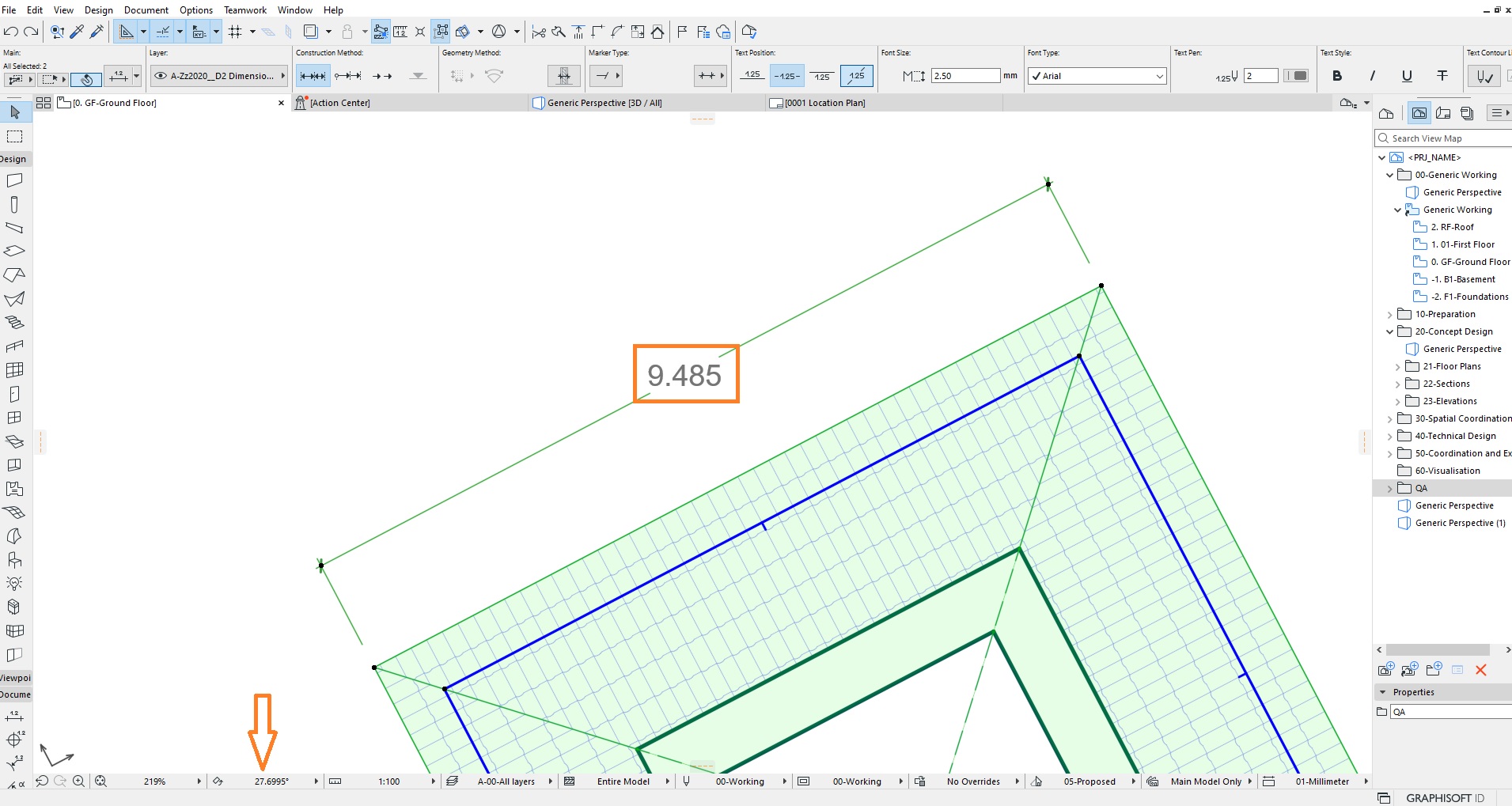Select the Wall tool
1512x806 pixels.
click(14, 181)
